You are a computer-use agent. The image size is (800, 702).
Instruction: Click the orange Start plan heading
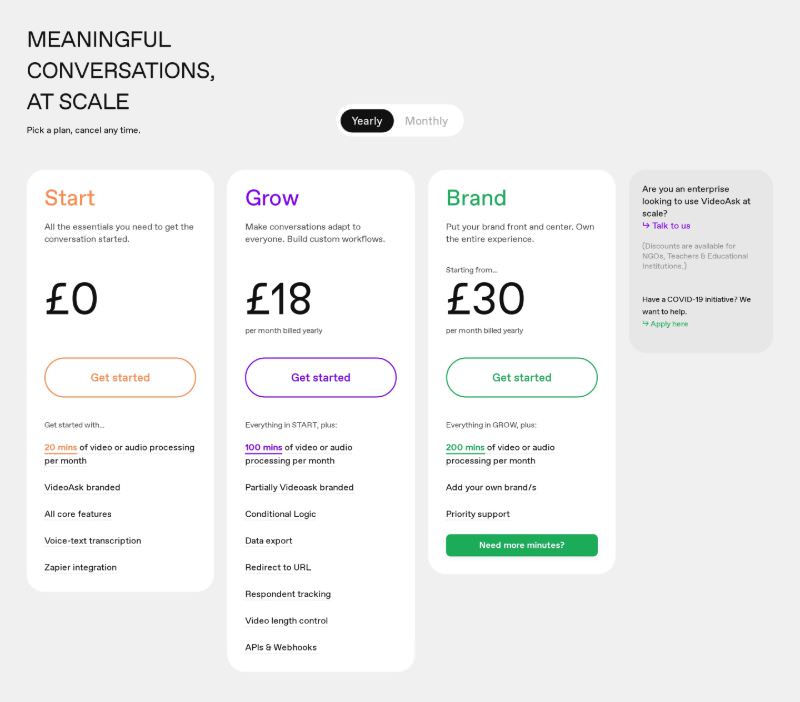point(70,198)
